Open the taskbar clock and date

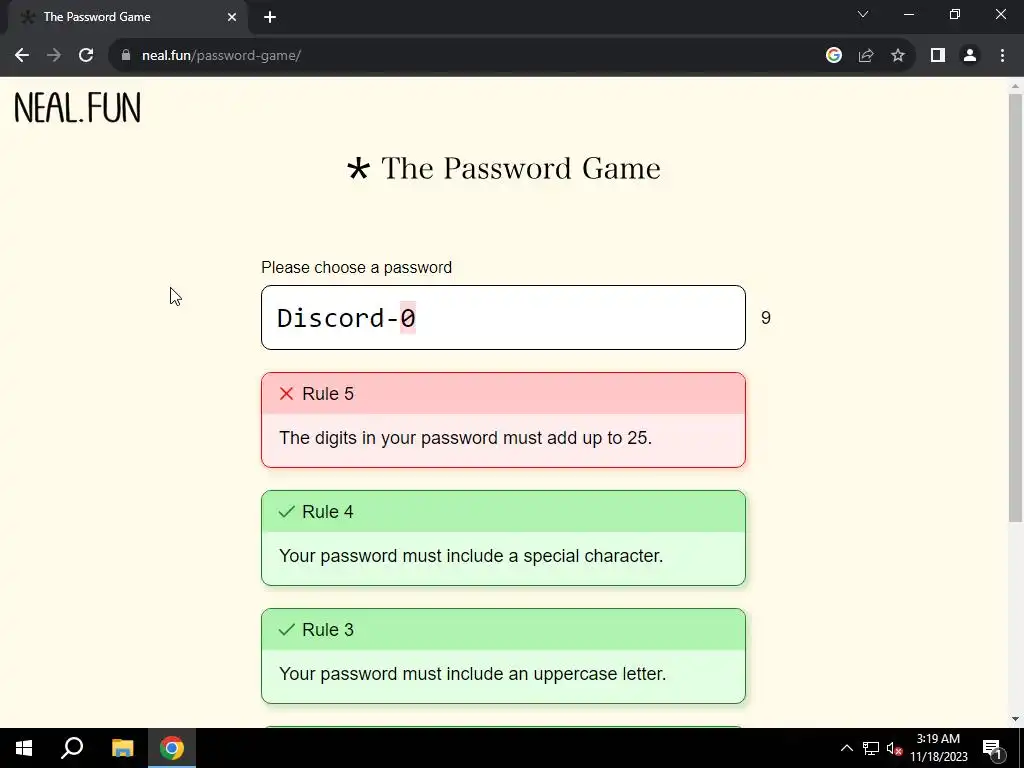click(938, 748)
